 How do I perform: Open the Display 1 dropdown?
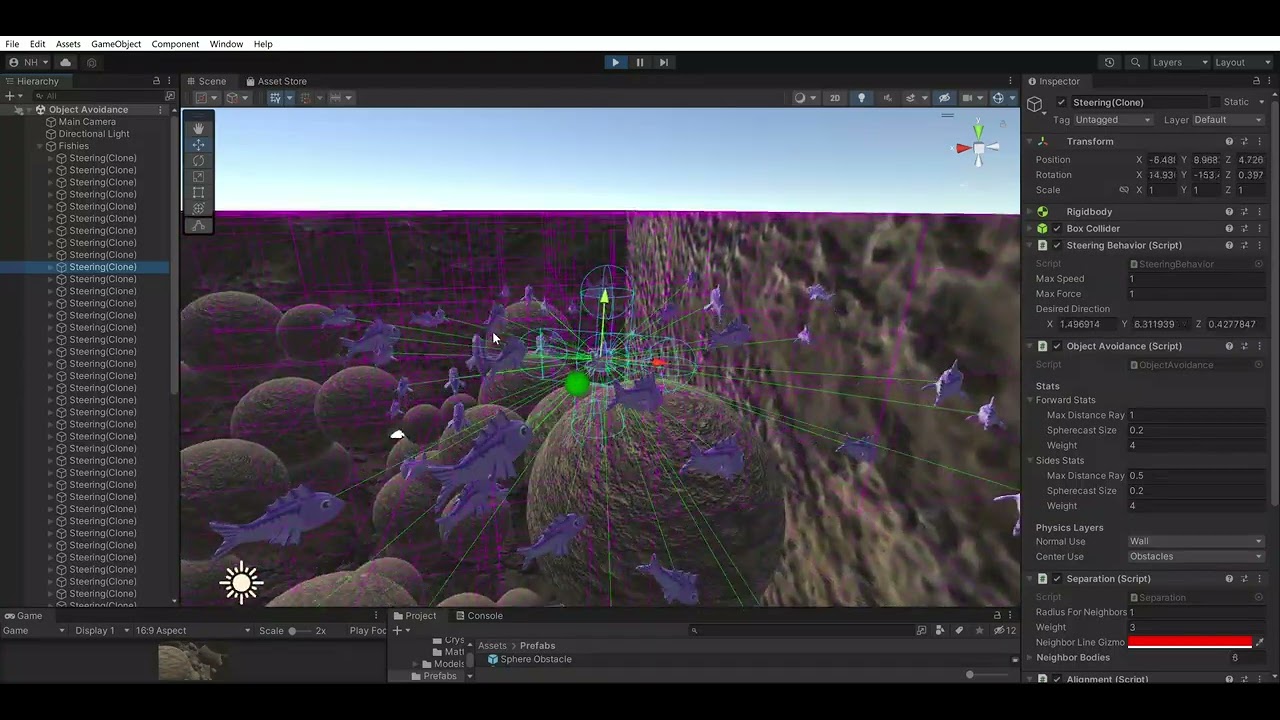[x=100, y=631]
